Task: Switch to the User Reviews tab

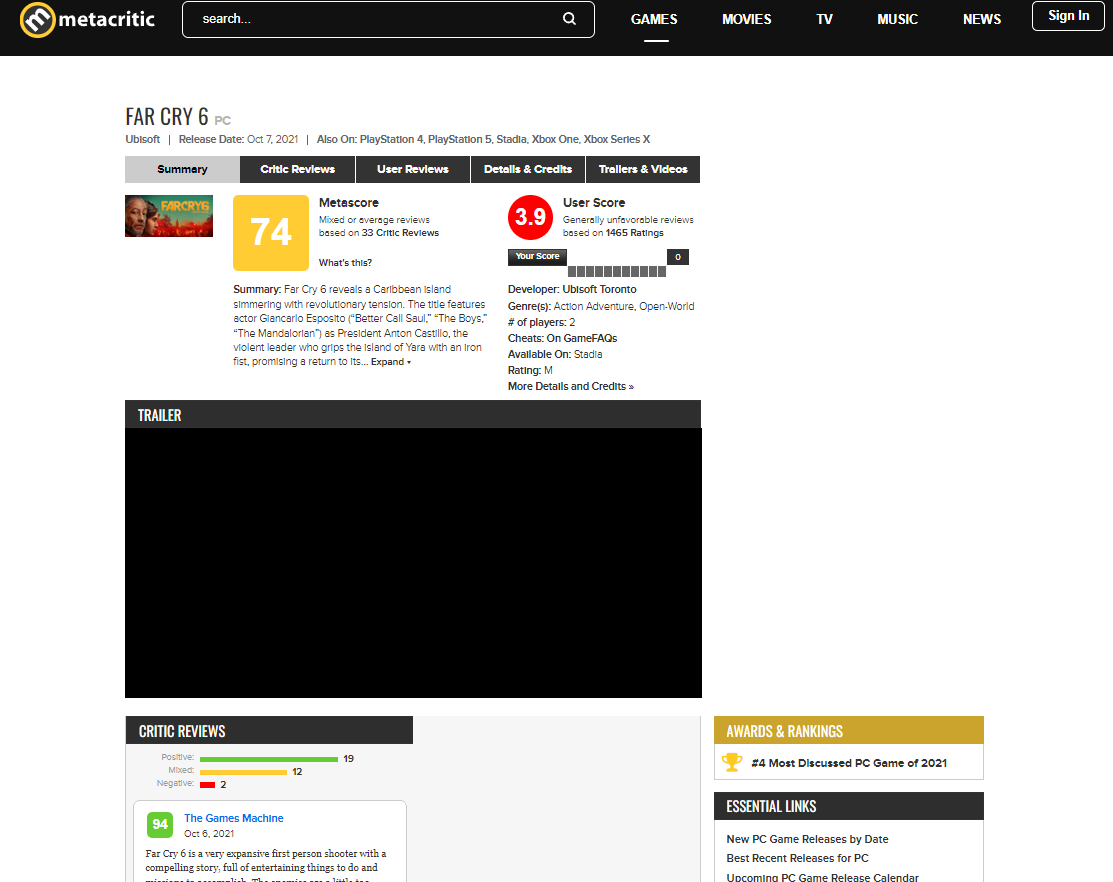Action: [x=412, y=170]
